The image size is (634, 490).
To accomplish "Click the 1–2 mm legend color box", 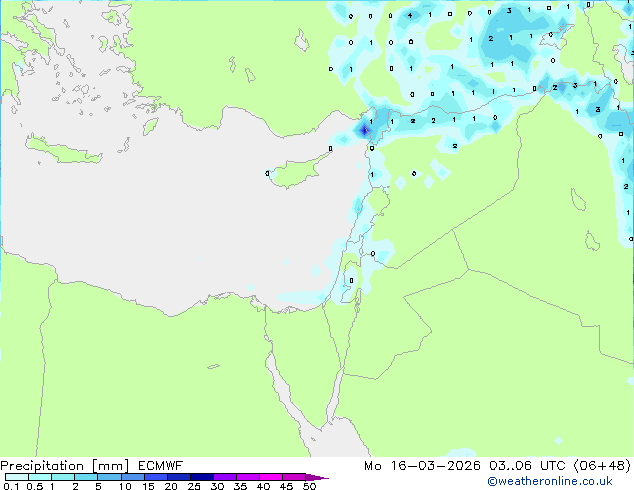I will tap(63, 477).
